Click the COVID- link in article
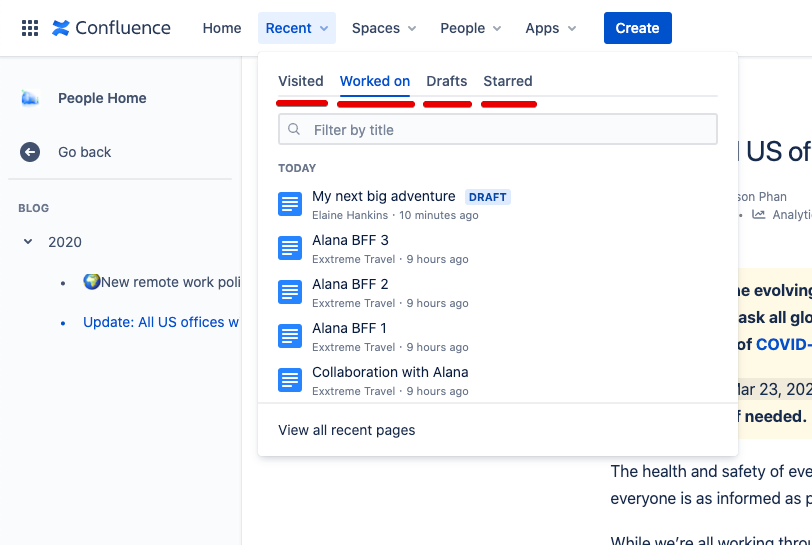Screen dimensions: 812x545 coord(784,345)
